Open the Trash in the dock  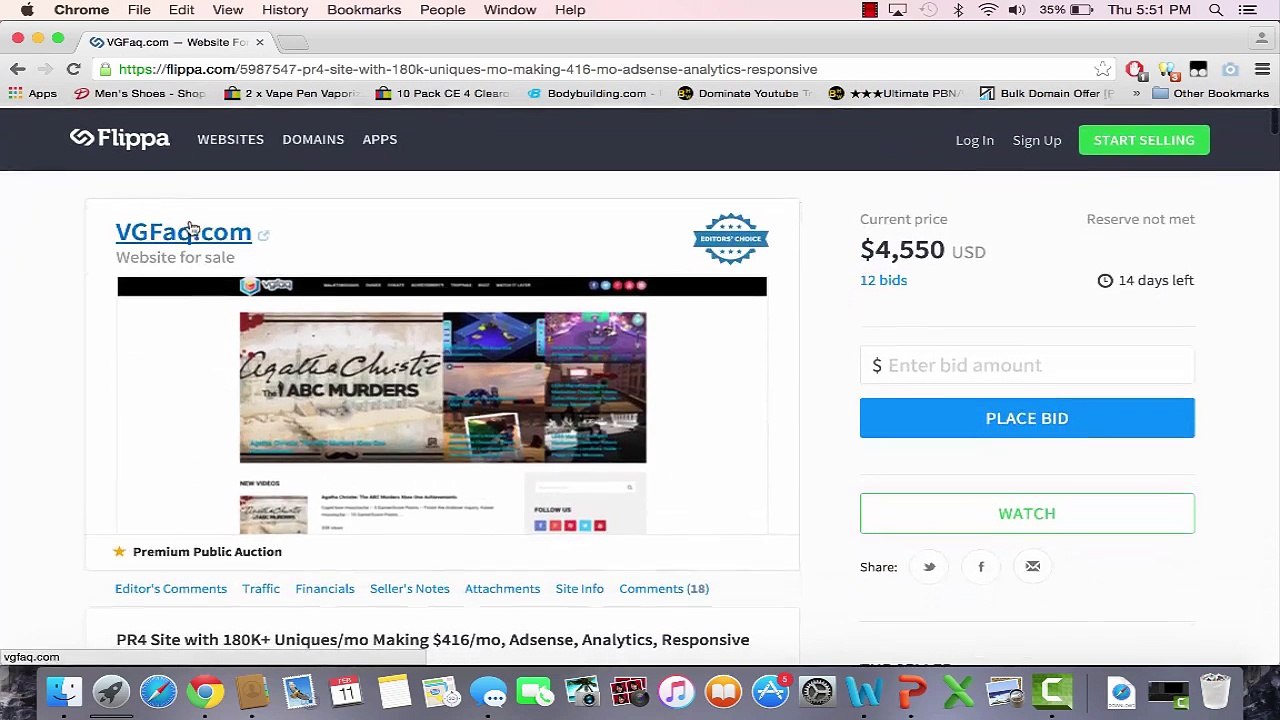point(1215,692)
